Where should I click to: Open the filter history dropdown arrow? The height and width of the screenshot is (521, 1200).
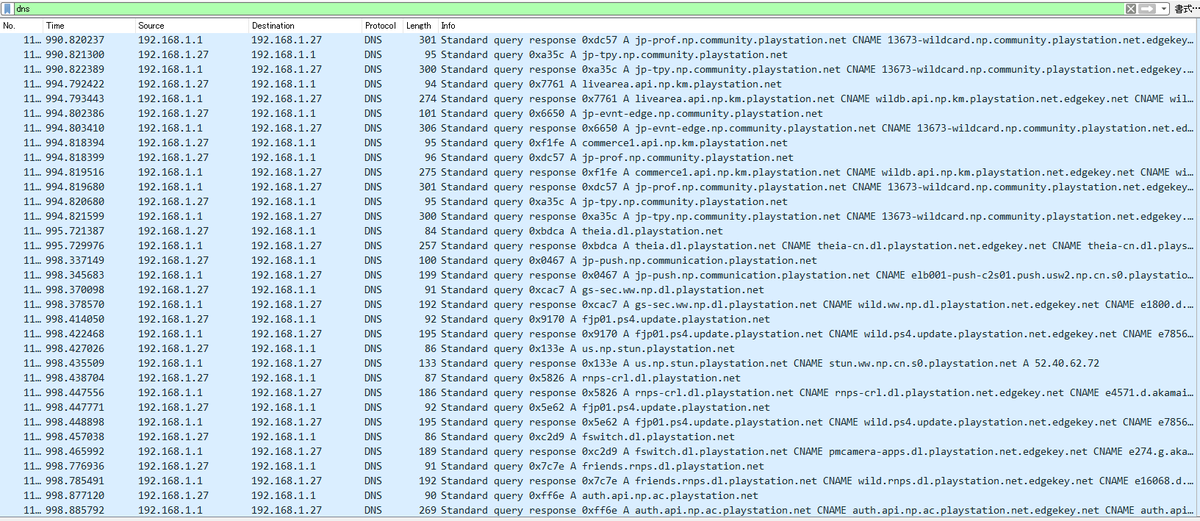pyautogui.click(x=1164, y=8)
